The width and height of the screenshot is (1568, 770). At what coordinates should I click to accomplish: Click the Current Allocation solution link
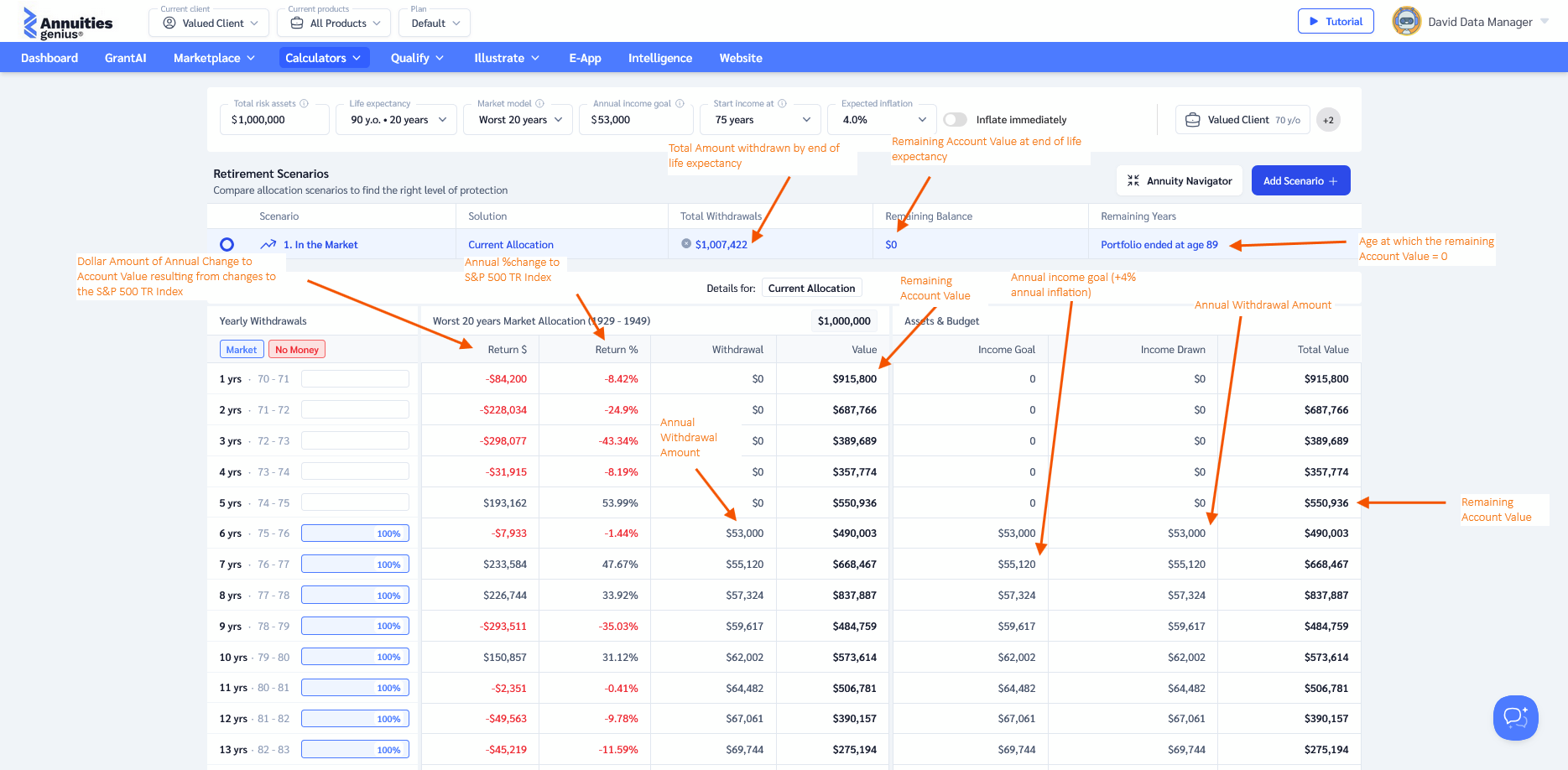tap(511, 245)
